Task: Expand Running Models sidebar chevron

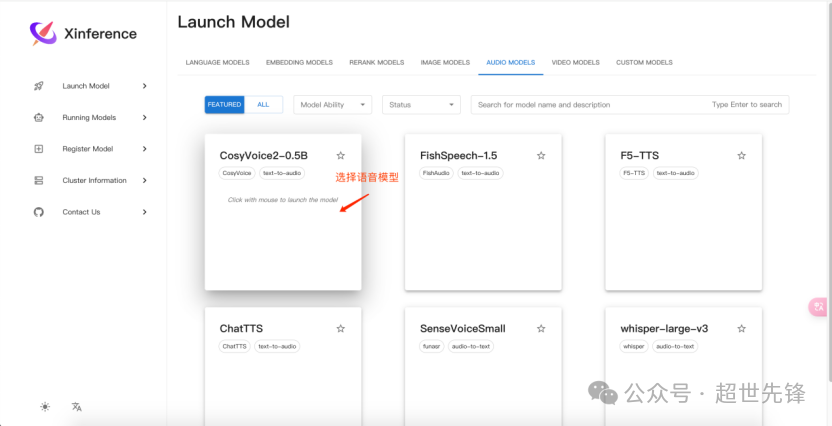Action: click(144, 117)
